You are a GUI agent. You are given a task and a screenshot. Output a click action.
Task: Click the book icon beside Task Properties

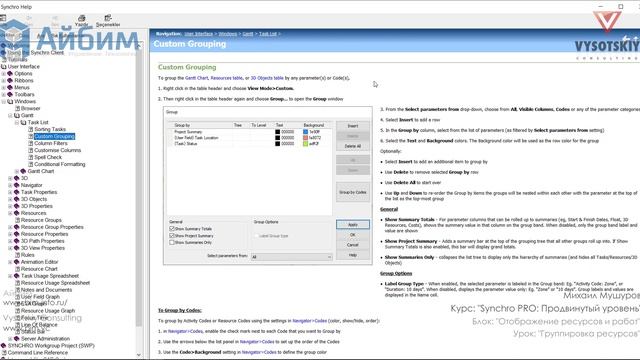17,192
